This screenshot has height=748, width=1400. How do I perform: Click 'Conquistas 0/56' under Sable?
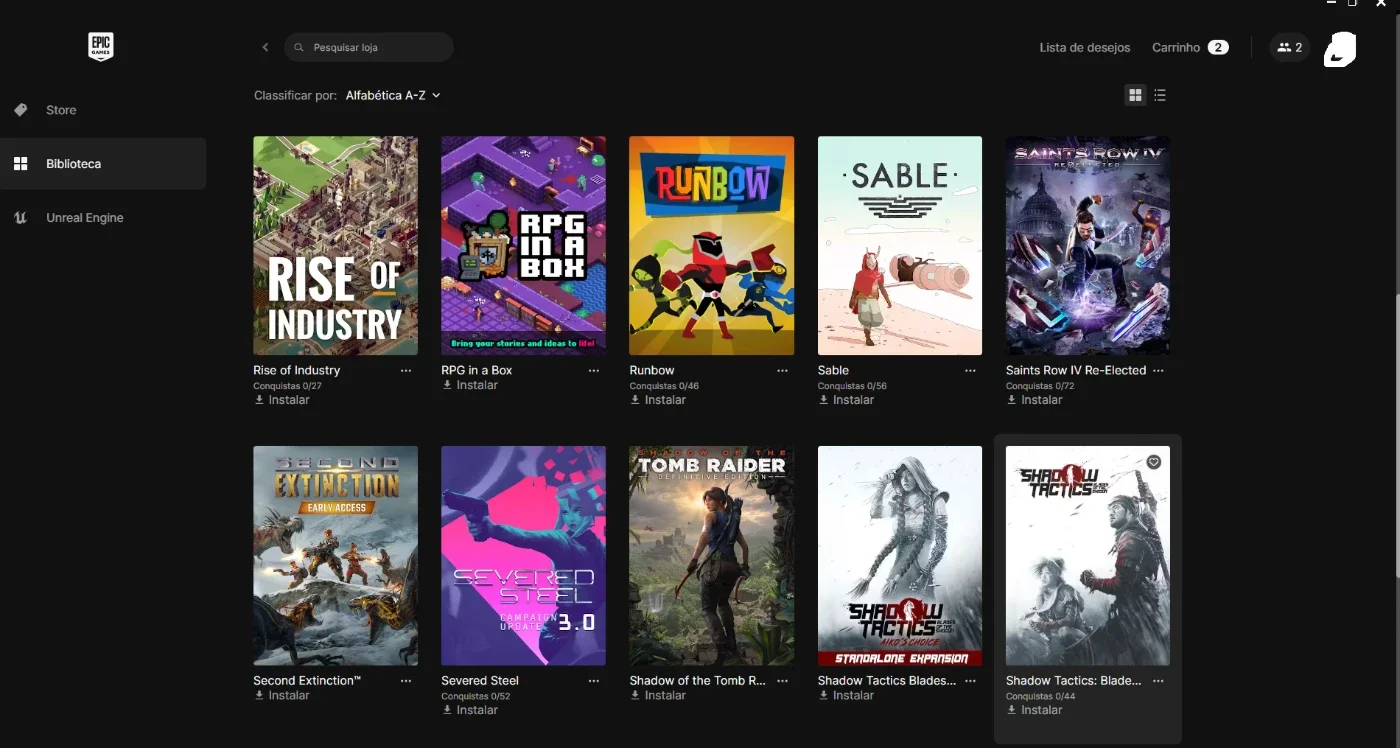[x=852, y=386]
